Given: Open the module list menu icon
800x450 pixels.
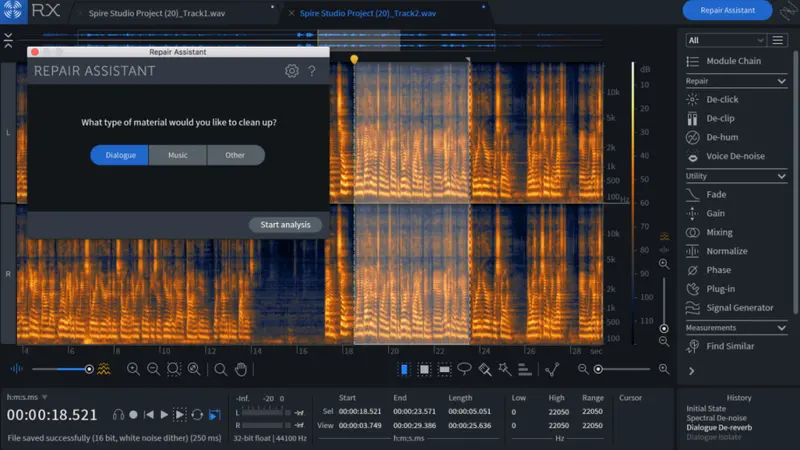Looking at the screenshot, I should [778, 40].
